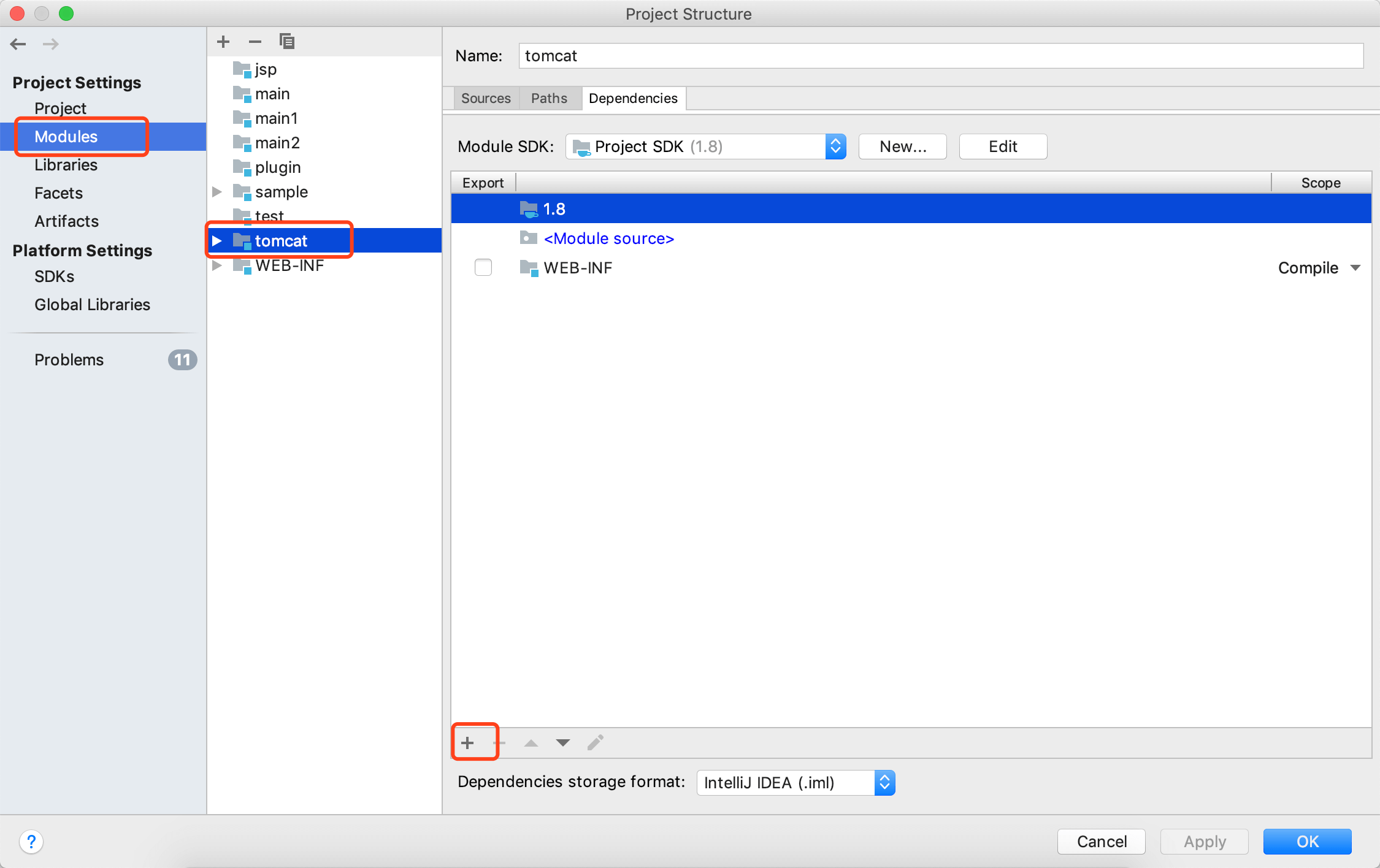Add a dependency with the plus button

pos(467,743)
